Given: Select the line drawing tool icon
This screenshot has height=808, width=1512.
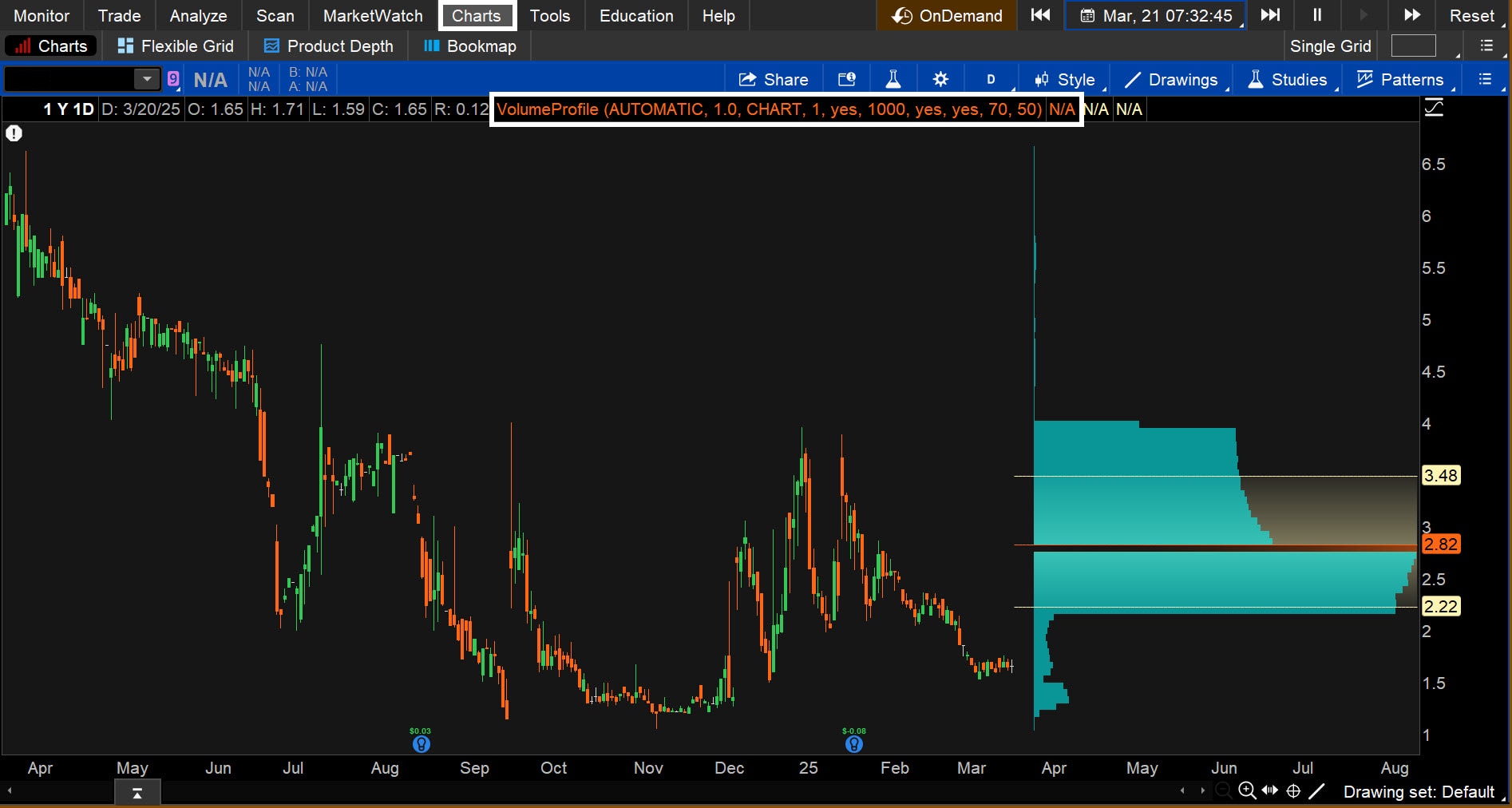Looking at the screenshot, I should click(x=1318, y=792).
